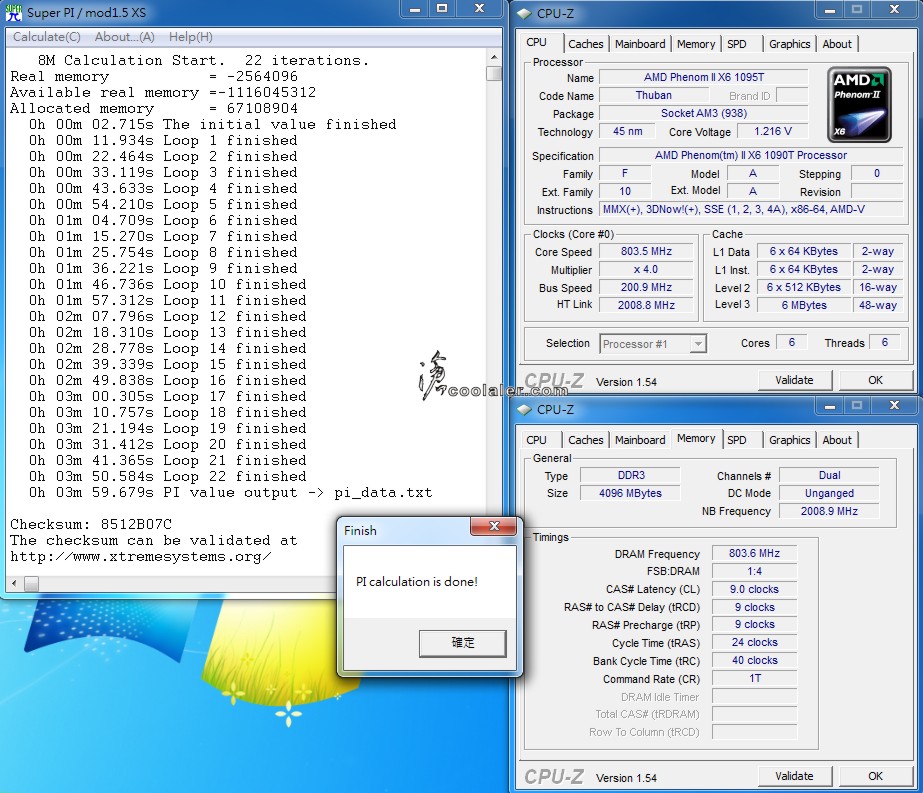Click the HT Link value '2008.8 MHz'

point(646,305)
